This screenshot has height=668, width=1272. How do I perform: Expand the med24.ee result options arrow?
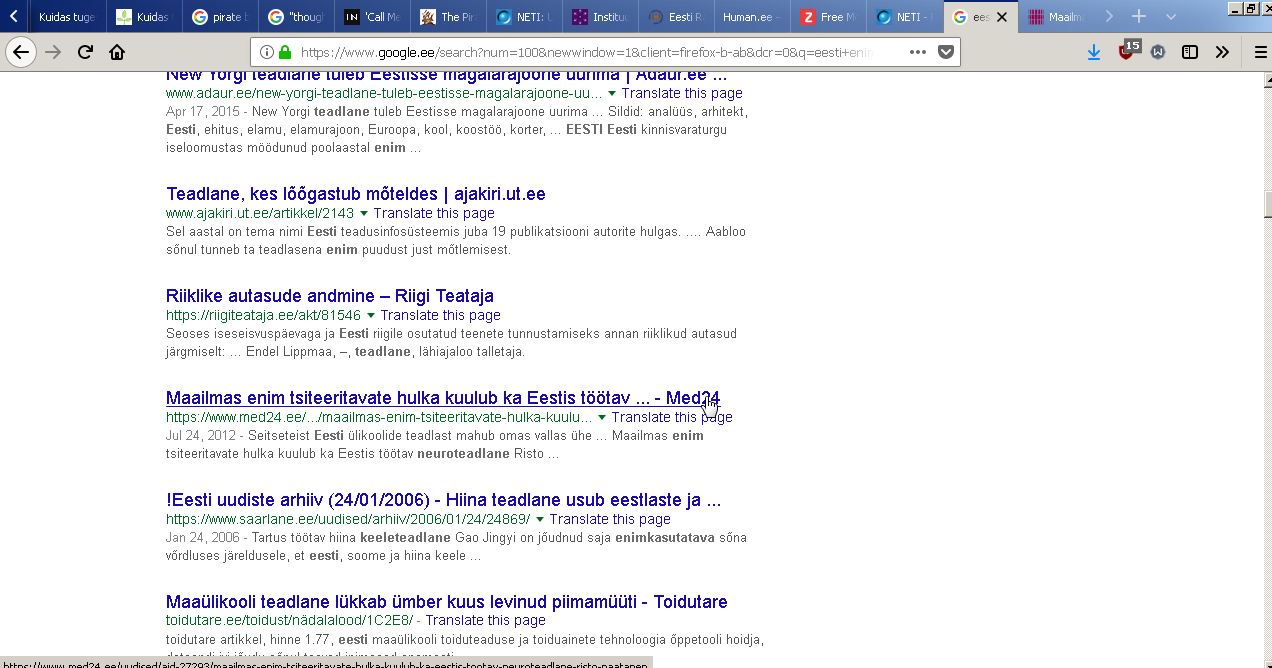coord(602,417)
